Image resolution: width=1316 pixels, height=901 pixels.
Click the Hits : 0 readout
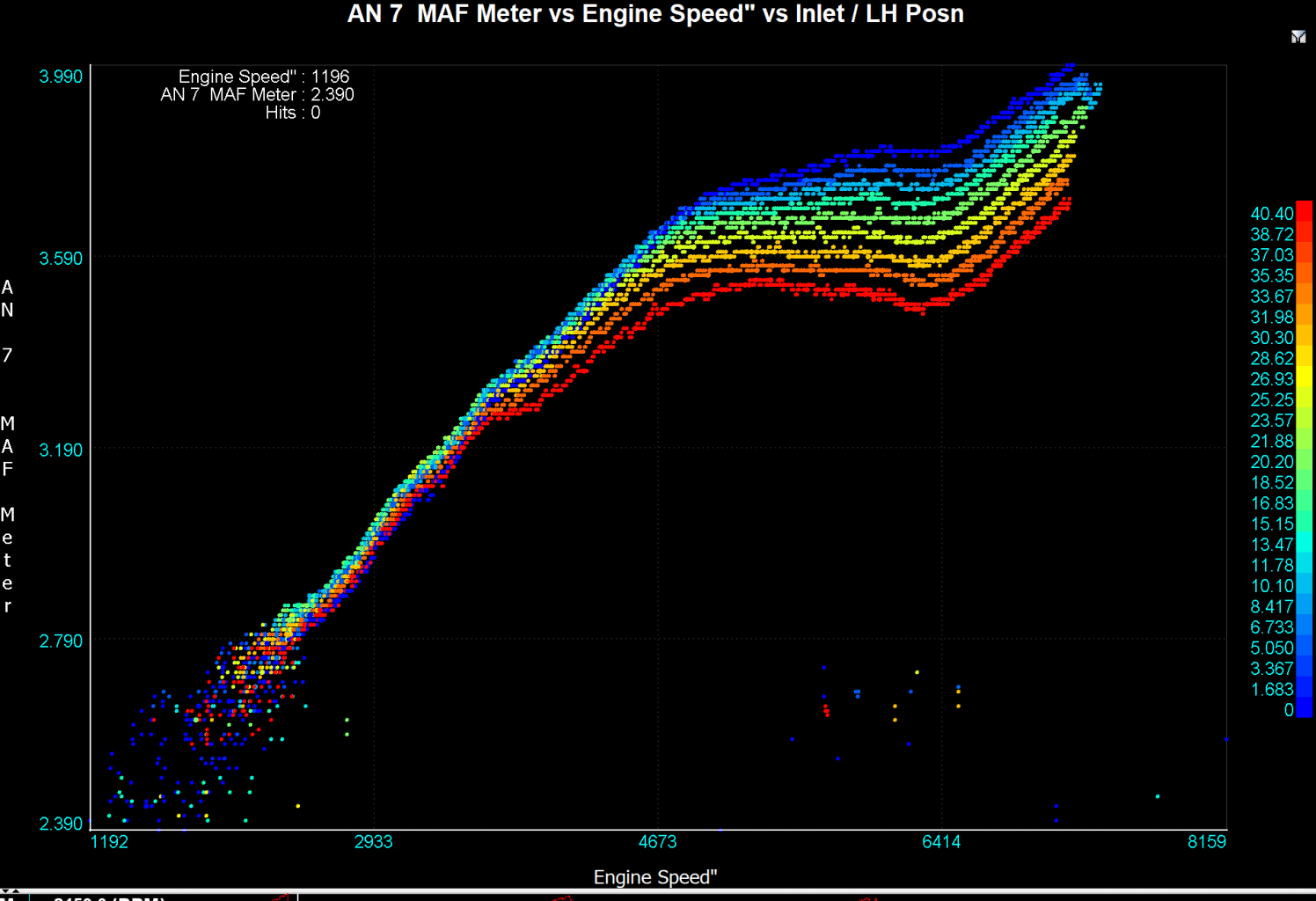292,113
